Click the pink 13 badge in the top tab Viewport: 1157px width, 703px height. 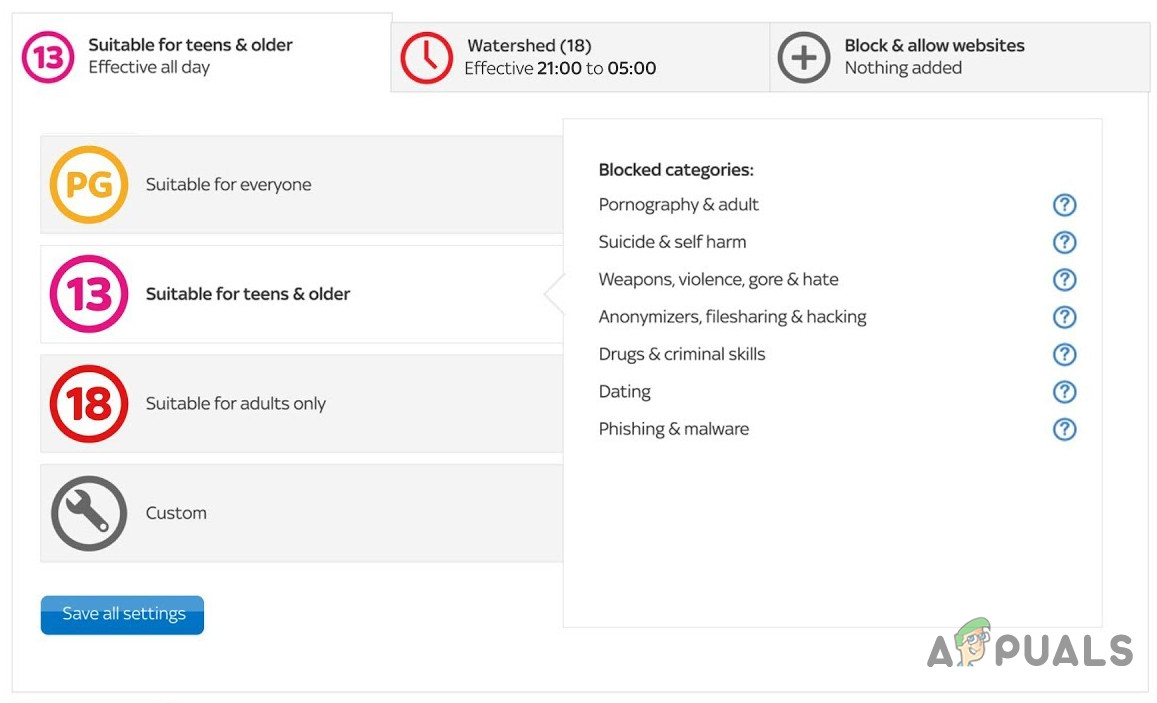[48, 57]
